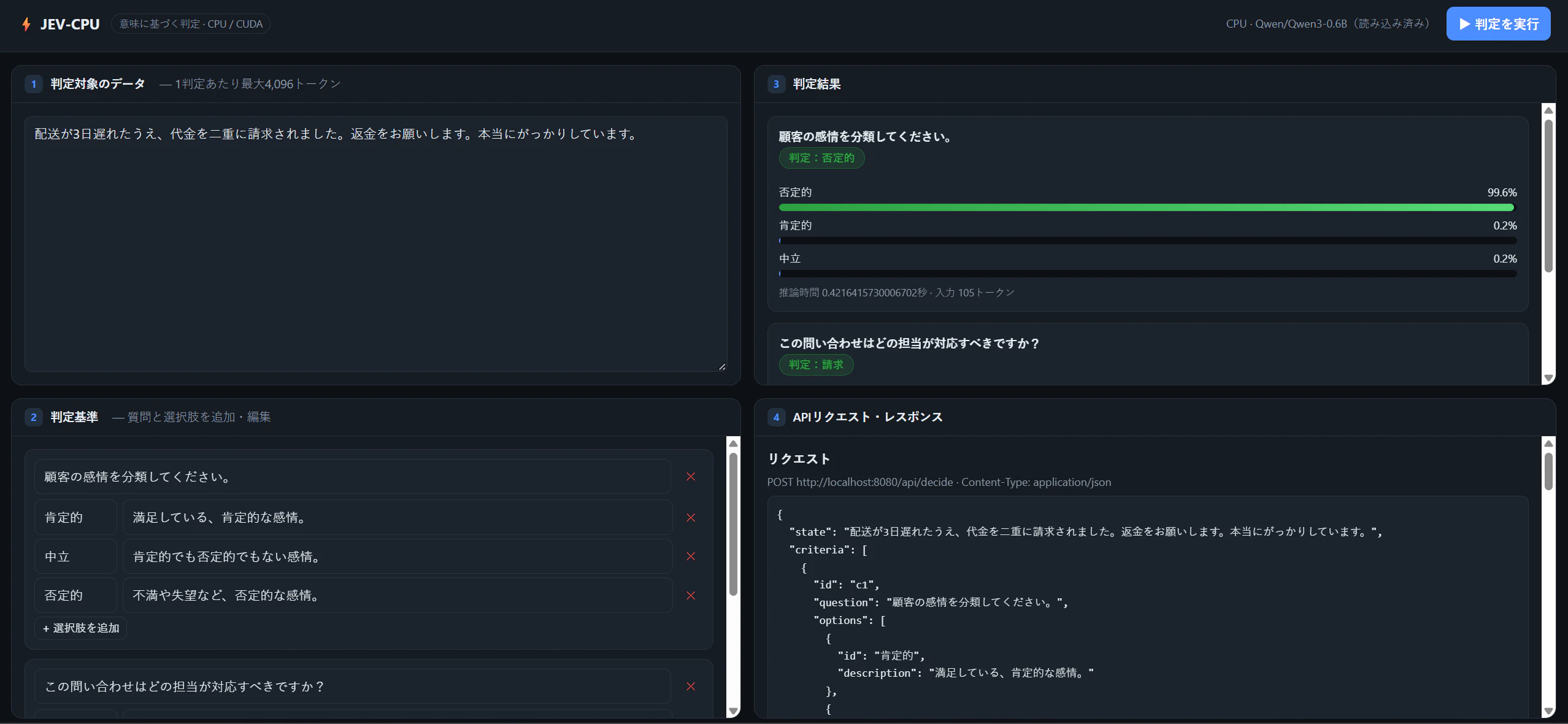The height and width of the screenshot is (724, 1568).
Task: Remove the 肯定的 option row
Action: [x=691, y=518]
